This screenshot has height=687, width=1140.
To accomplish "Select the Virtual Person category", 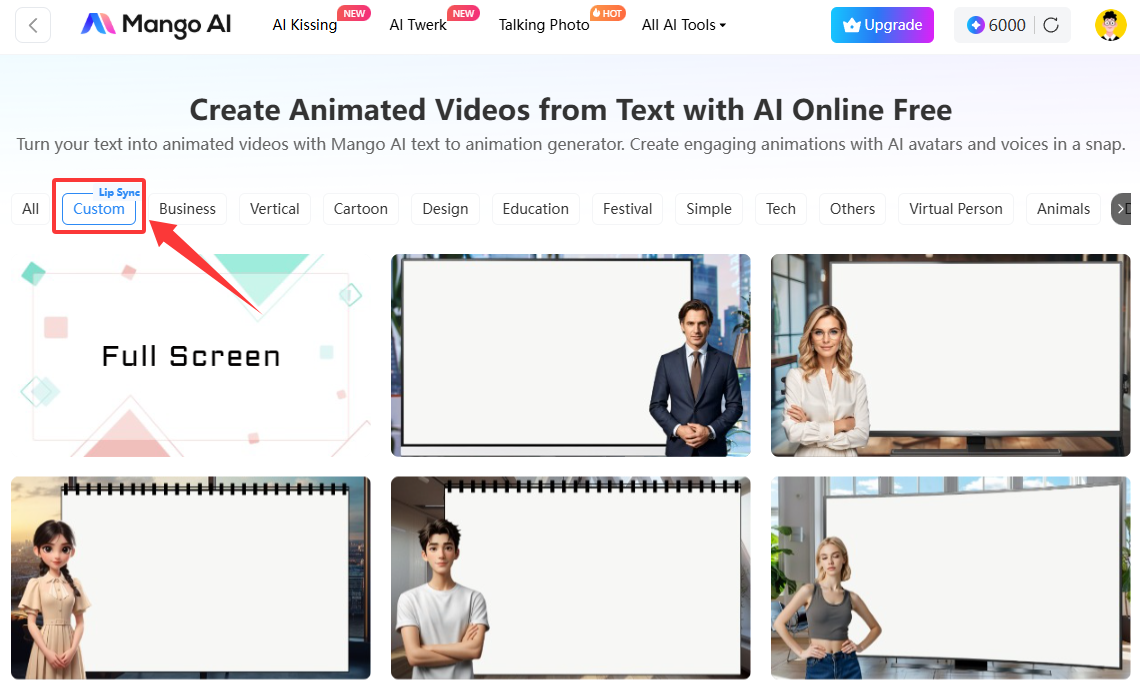I will pyautogui.click(x=955, y=209).
